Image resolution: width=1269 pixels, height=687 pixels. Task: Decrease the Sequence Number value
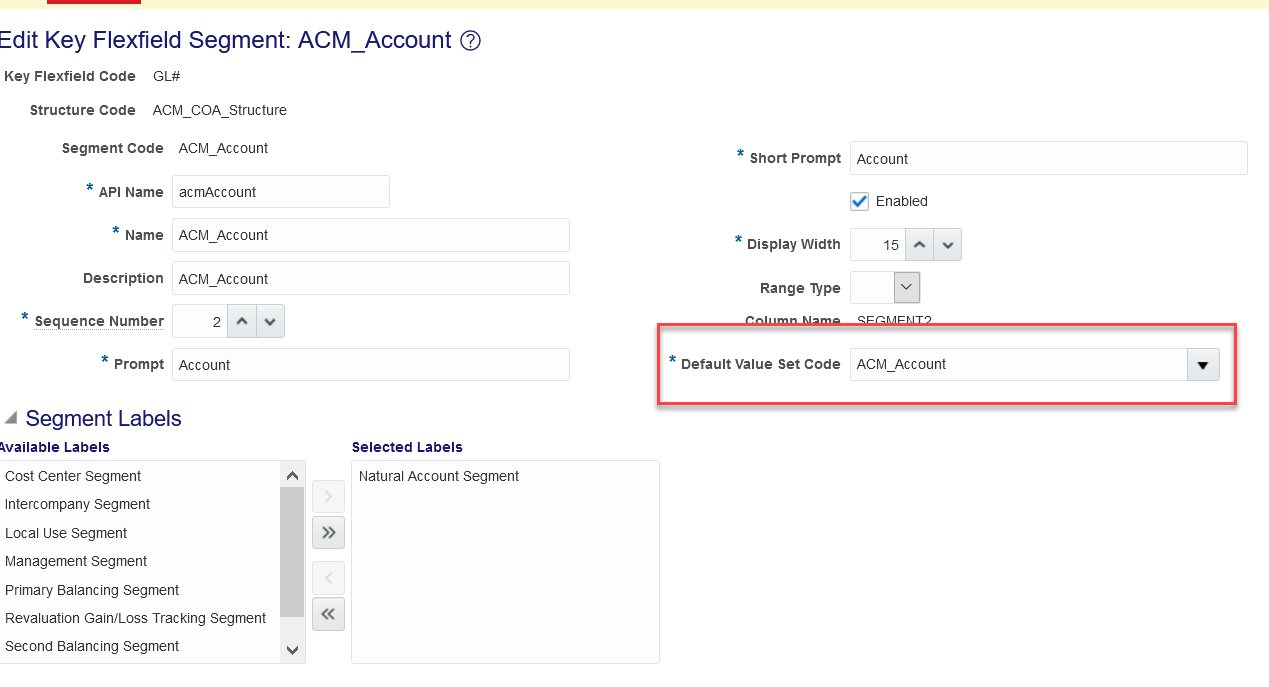point(271,322)
